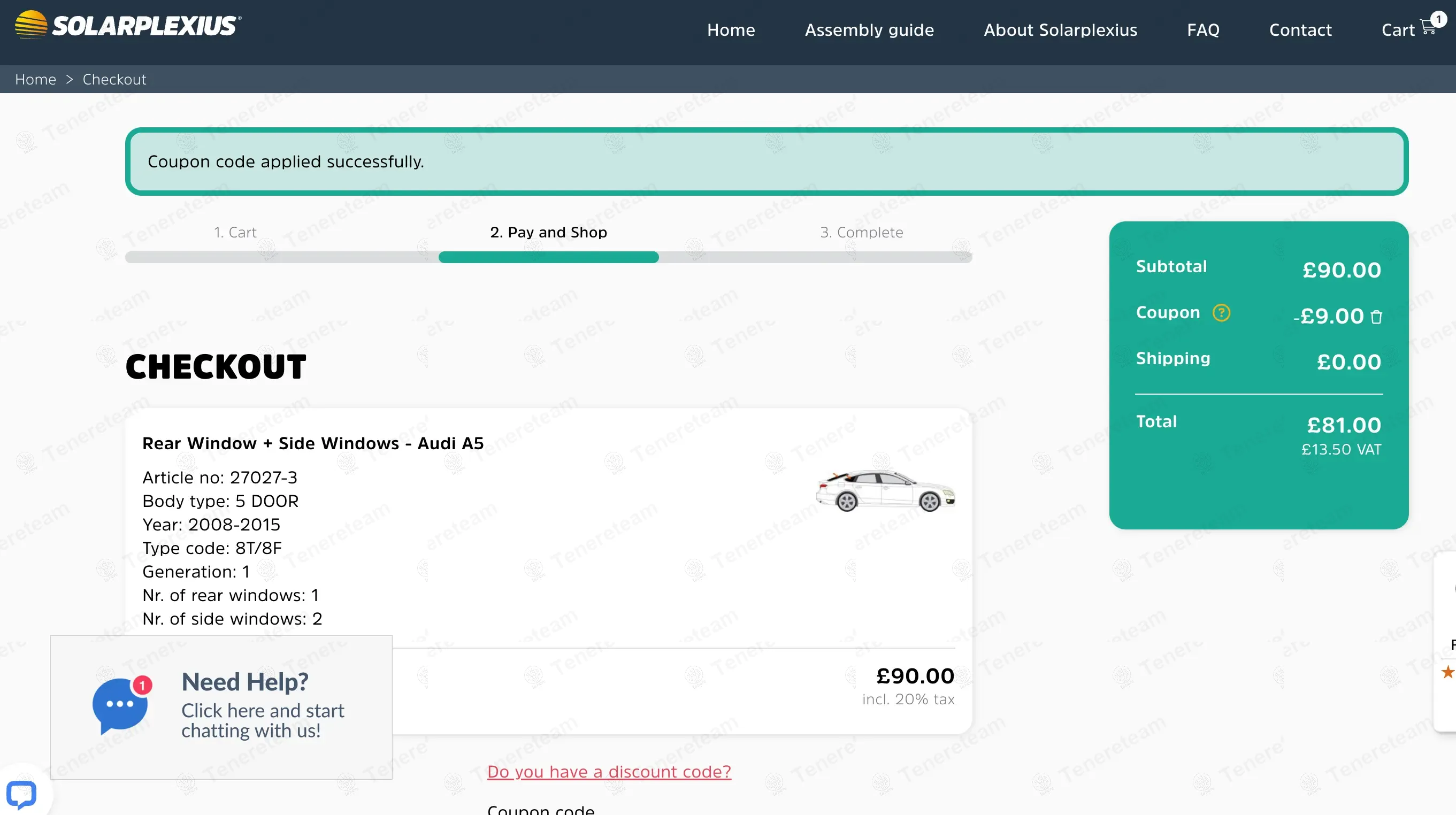Click the 'Coupon code' field label
This screenshot has height=815, width=1456.
coord(540,809)
